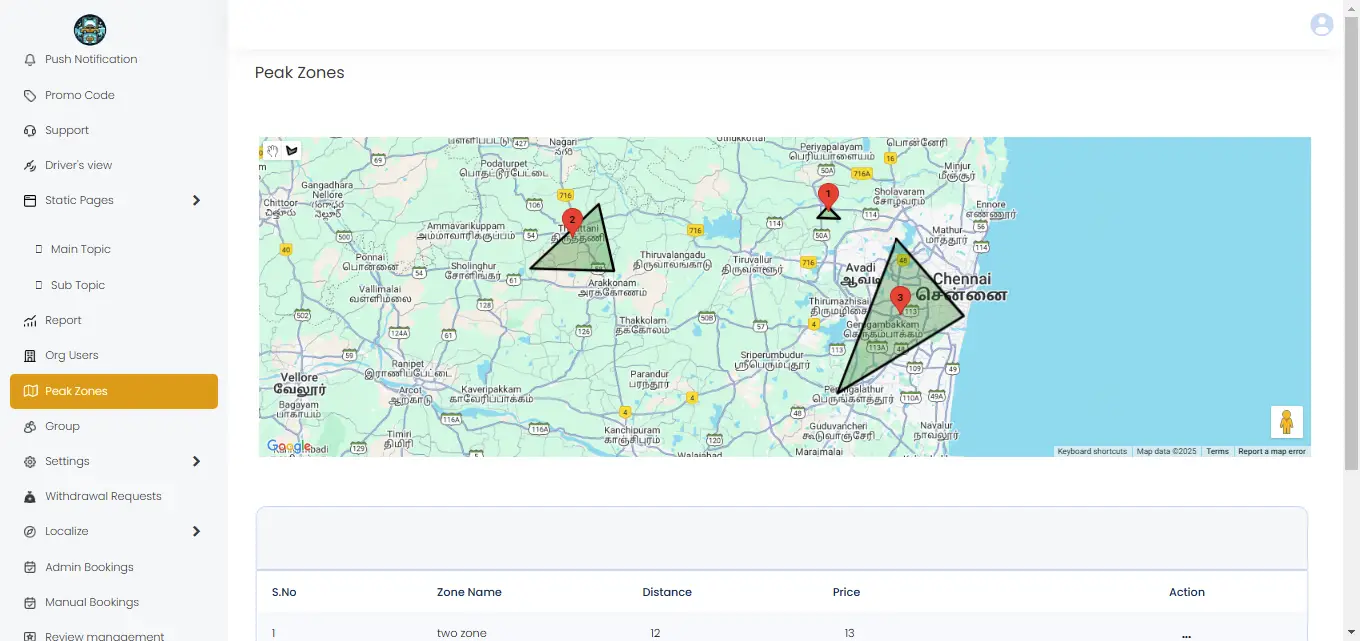Expand the Static Pages submenu arrow
Viewport: 1360px width, 641px height.
tap(196, 201)
